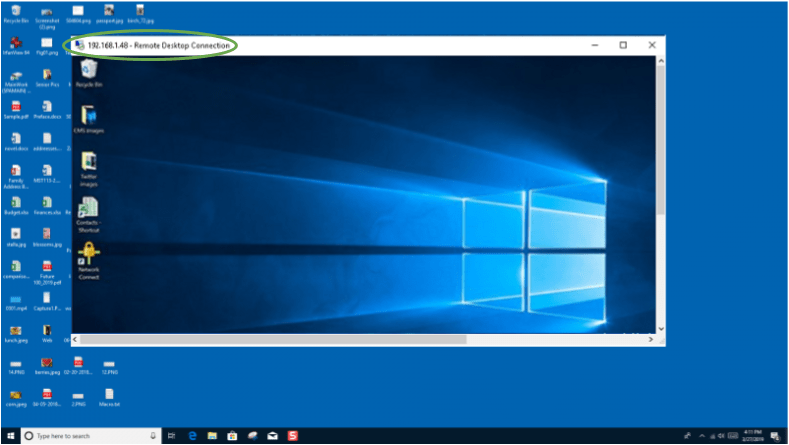Viewport: 789px width, 445px height.
Task: Open the blossoms.jpg image on the desktop
Action: coord(47,238)
